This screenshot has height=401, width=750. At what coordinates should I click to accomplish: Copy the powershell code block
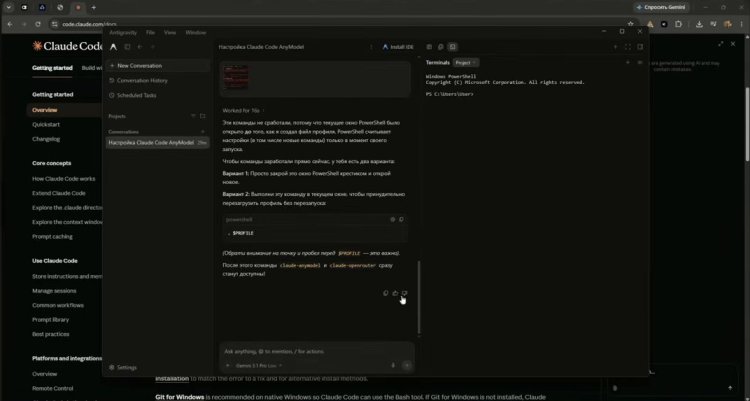pyautogui.click(x=401, y=220)
